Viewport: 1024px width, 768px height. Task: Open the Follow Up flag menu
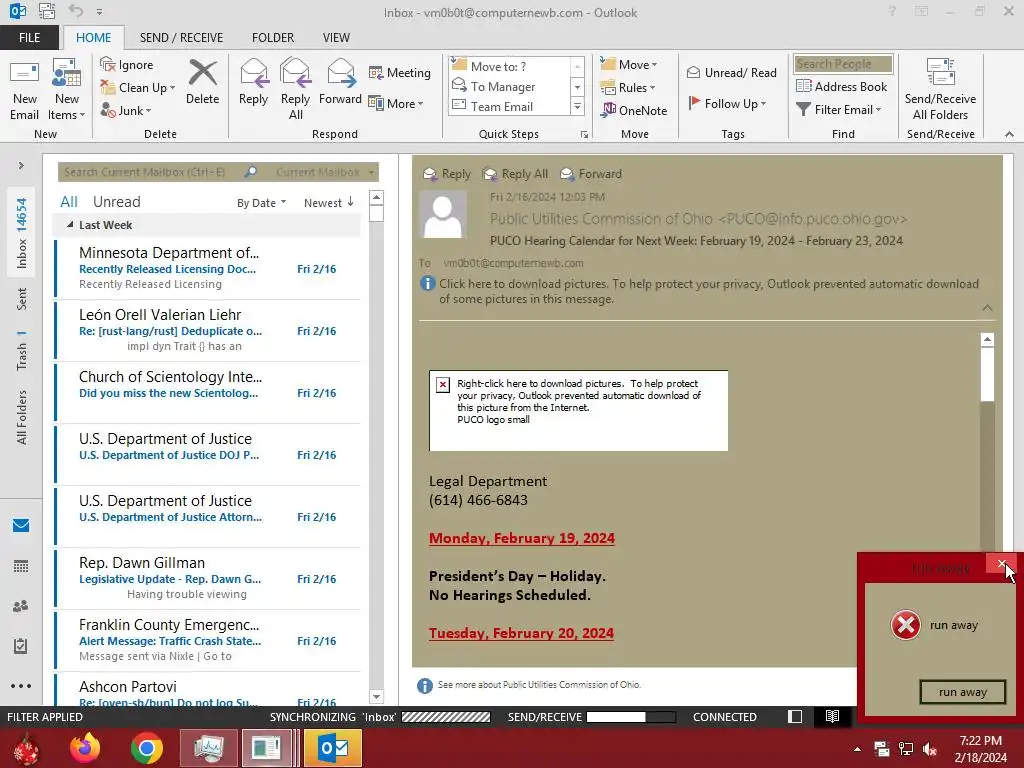pyautogui.click(x=727, y=103)
